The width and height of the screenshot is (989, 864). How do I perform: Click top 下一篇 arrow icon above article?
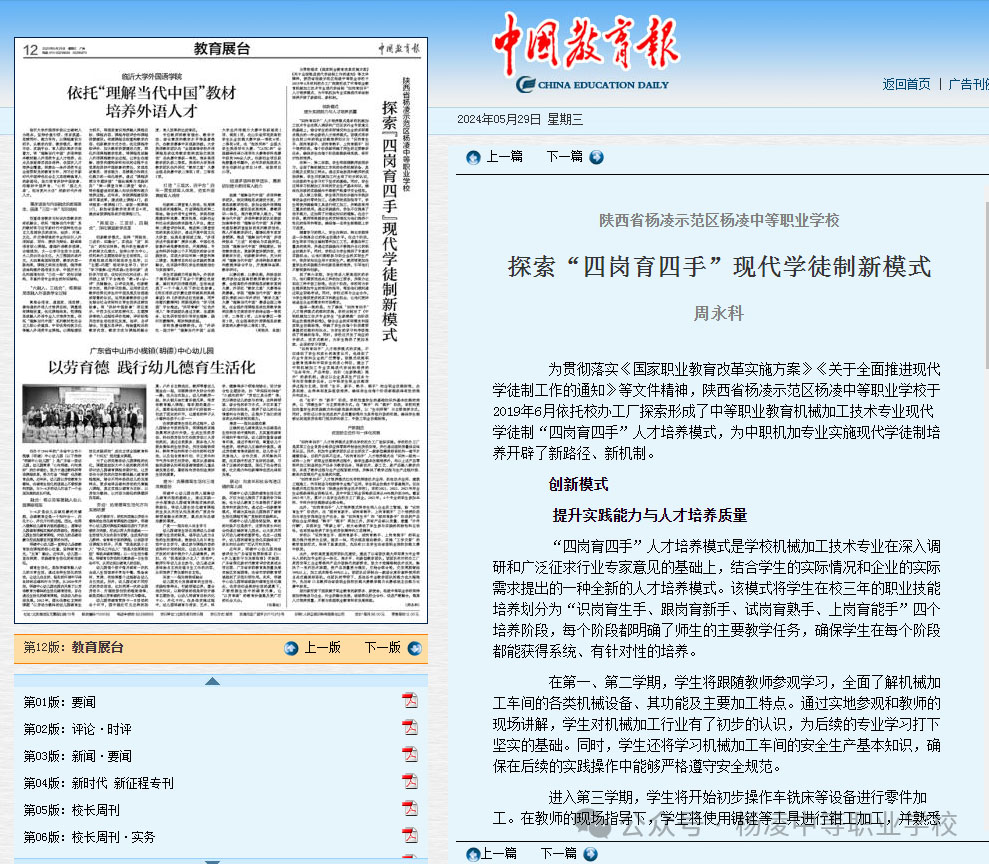(596, 157)
